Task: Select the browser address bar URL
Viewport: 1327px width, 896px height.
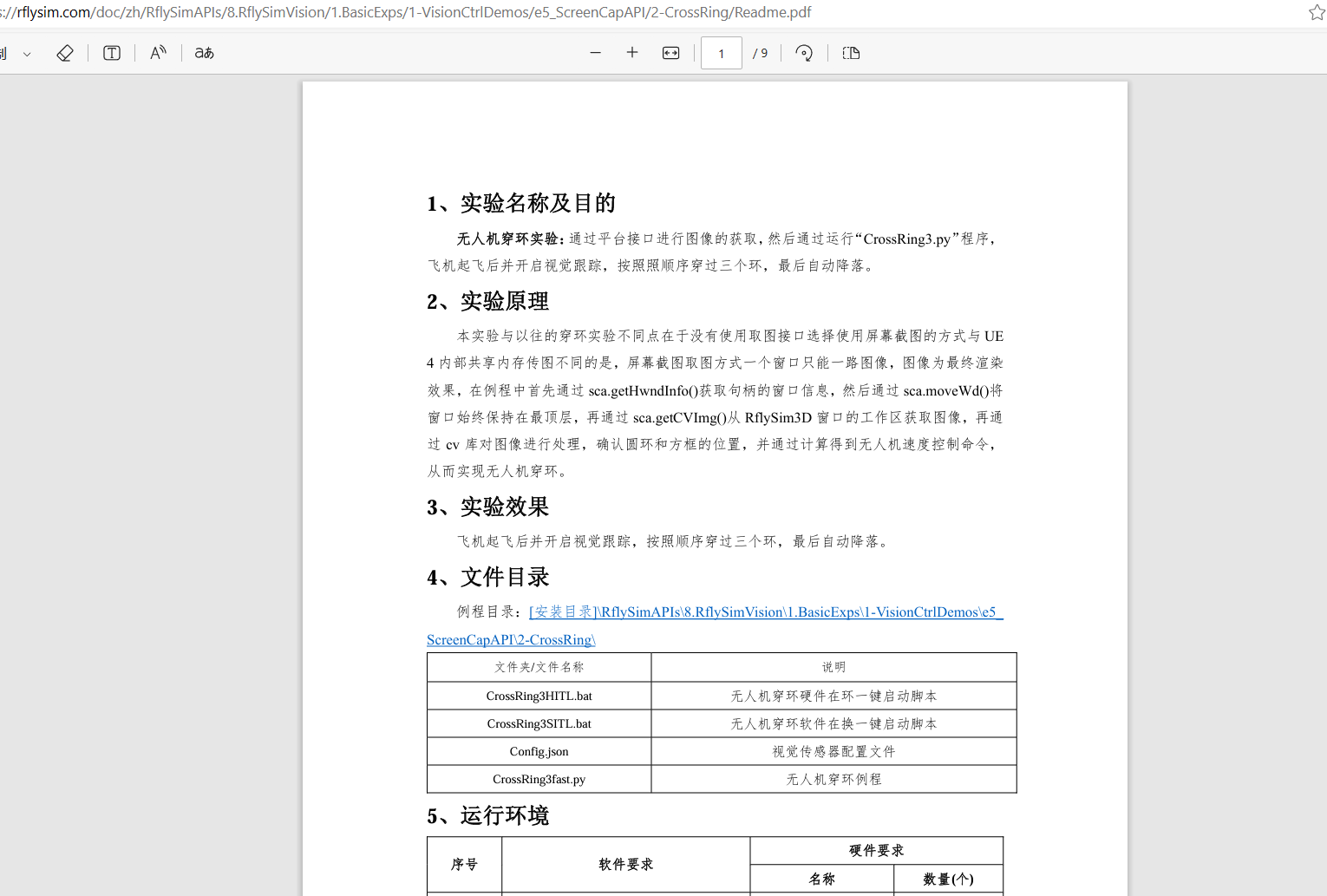Action: click(406, 12)
